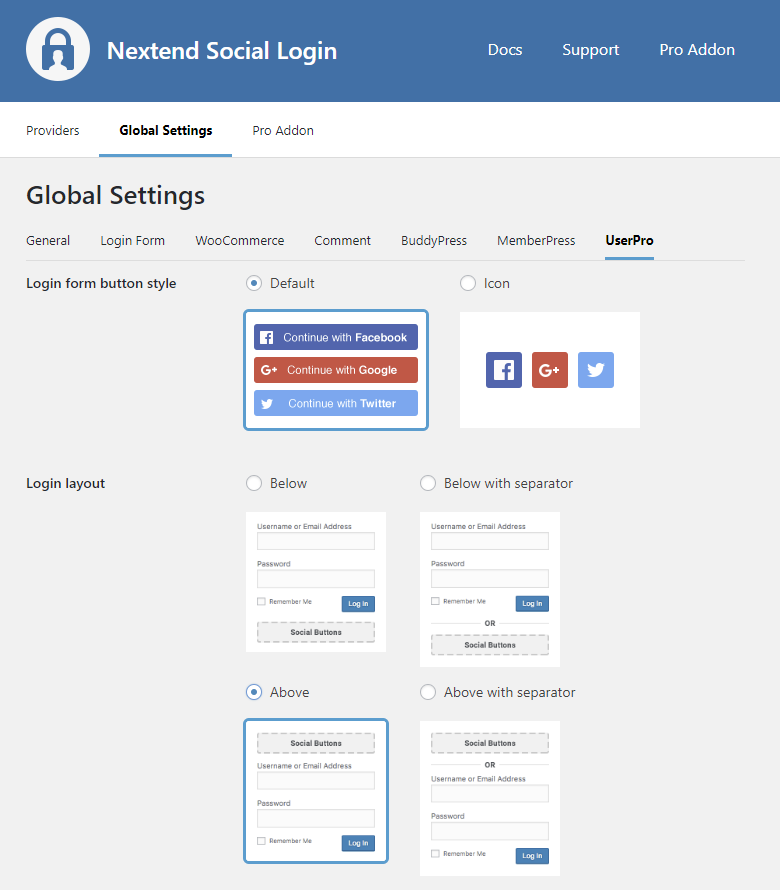
Task: Open the Pro Addon tab below header
Action: coord(283,130)
